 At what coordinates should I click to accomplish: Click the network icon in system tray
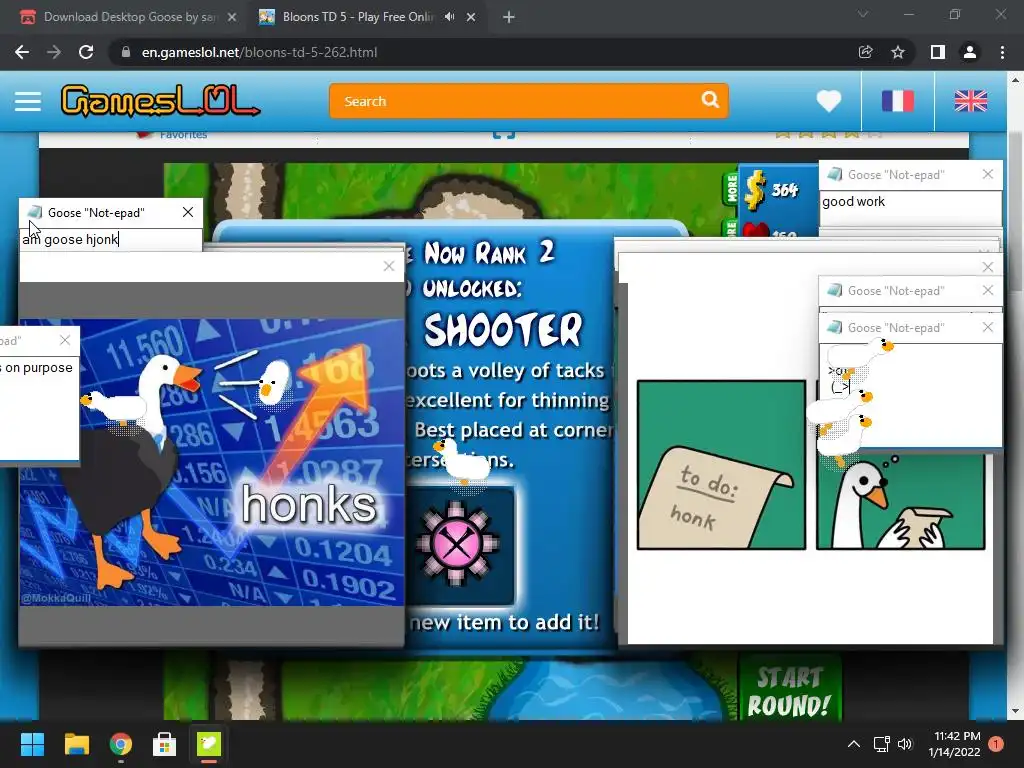pos(882,744)
